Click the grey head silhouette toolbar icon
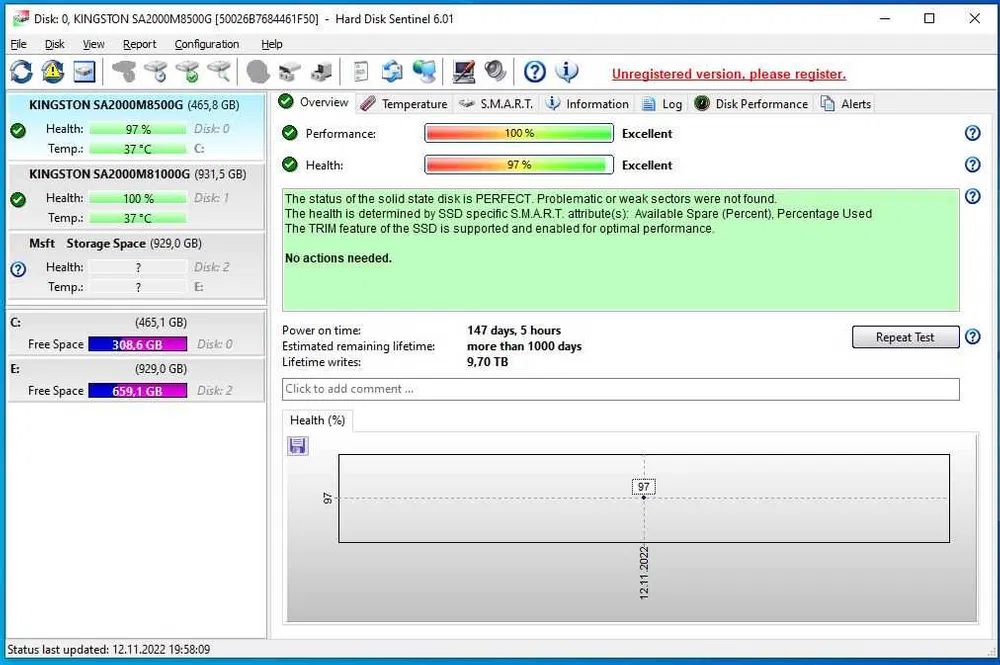The image size is (1000, 665). pyautogui.click(x=258, y=71)
